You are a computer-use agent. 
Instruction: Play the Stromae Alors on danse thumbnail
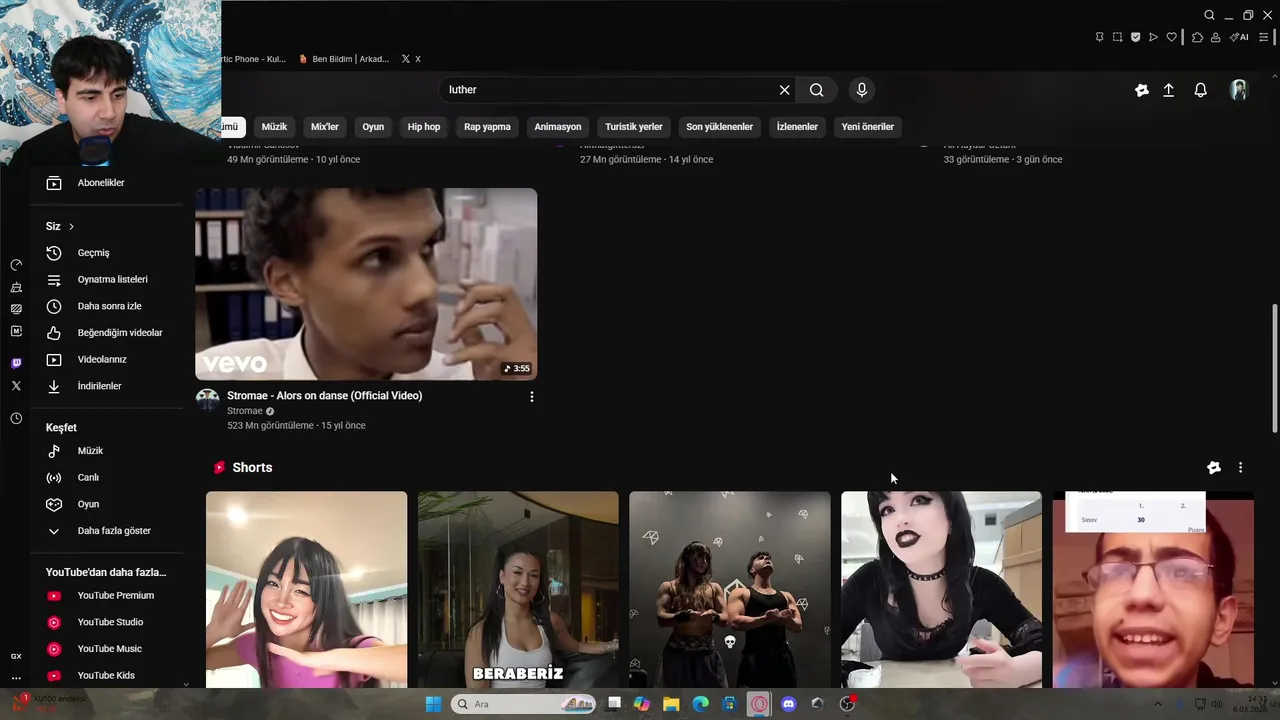[366, 284]
